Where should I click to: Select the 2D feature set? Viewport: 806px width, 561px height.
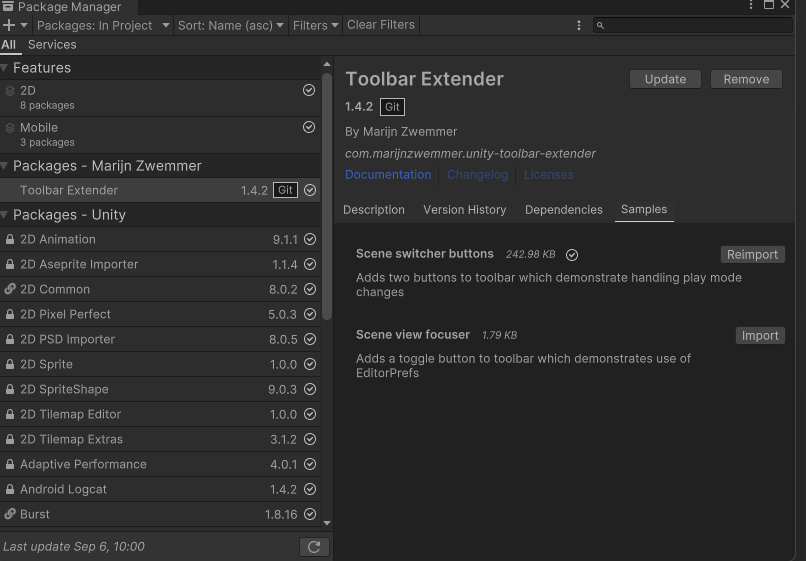pyautogui.click(x=160, y=98)
